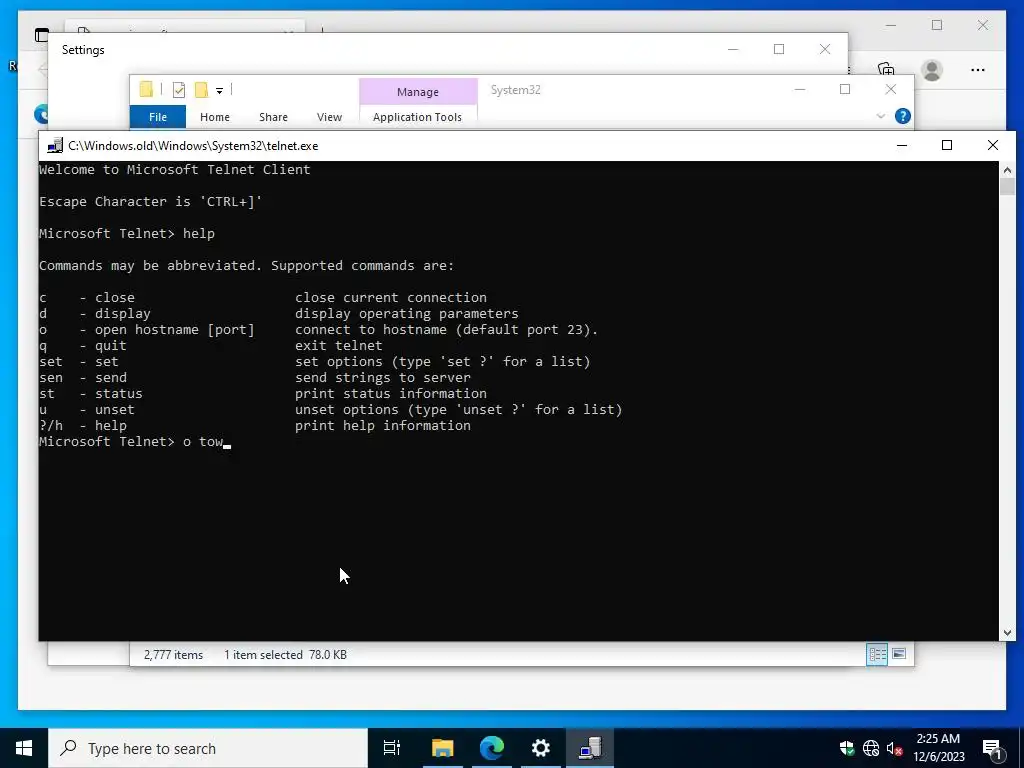Open the Windows Start menu
Screen dimensions: 1024x768
[24, 748]
